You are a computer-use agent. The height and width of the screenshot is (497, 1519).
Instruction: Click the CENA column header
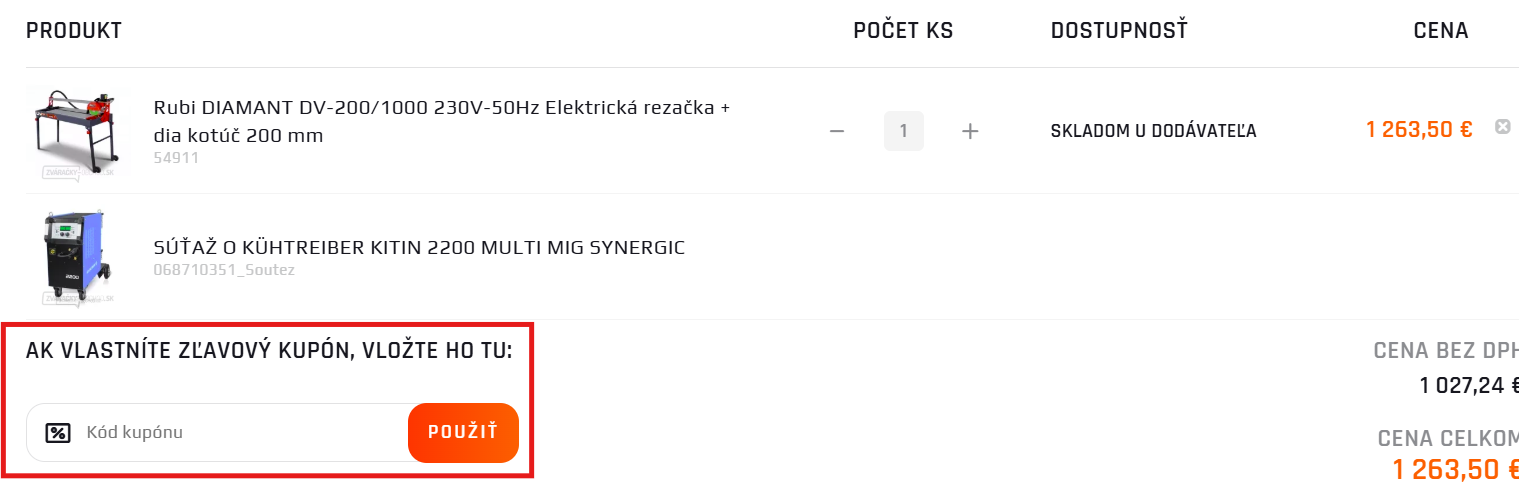pos(1440,31)
